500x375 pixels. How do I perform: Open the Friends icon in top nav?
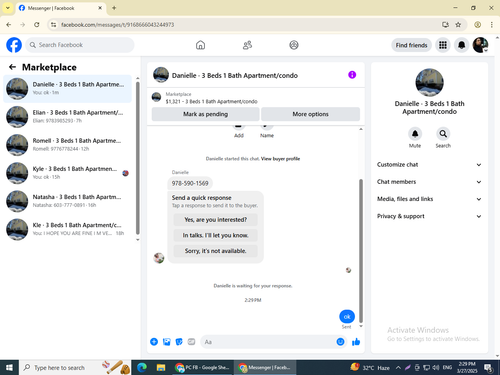pos(247,45)
